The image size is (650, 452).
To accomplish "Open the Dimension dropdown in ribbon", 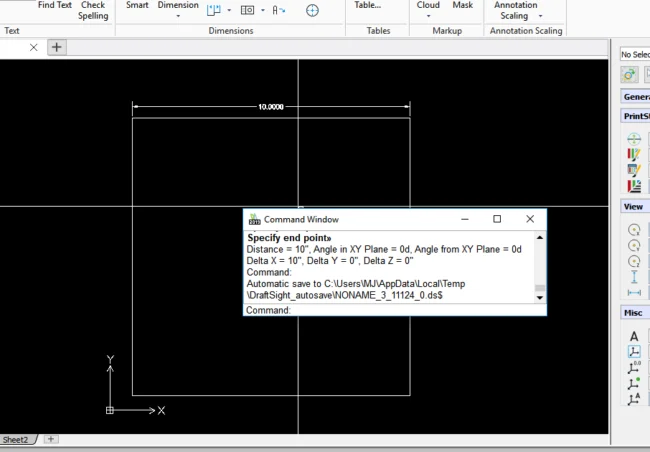I will (x=178, y=6).
